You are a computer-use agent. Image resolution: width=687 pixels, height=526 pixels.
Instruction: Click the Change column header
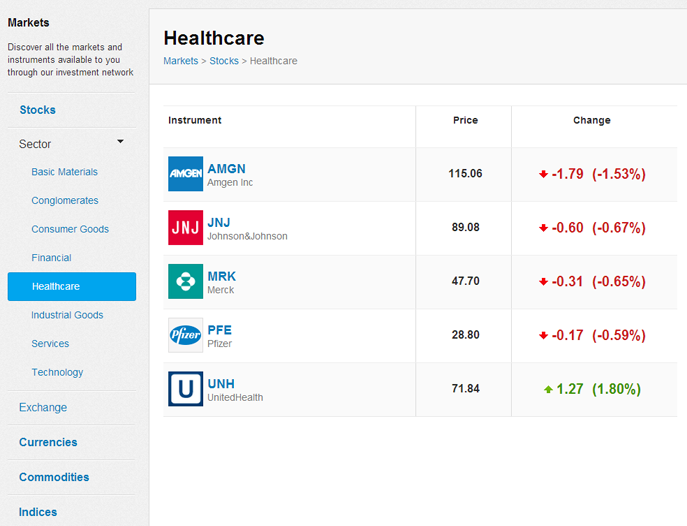592,120
